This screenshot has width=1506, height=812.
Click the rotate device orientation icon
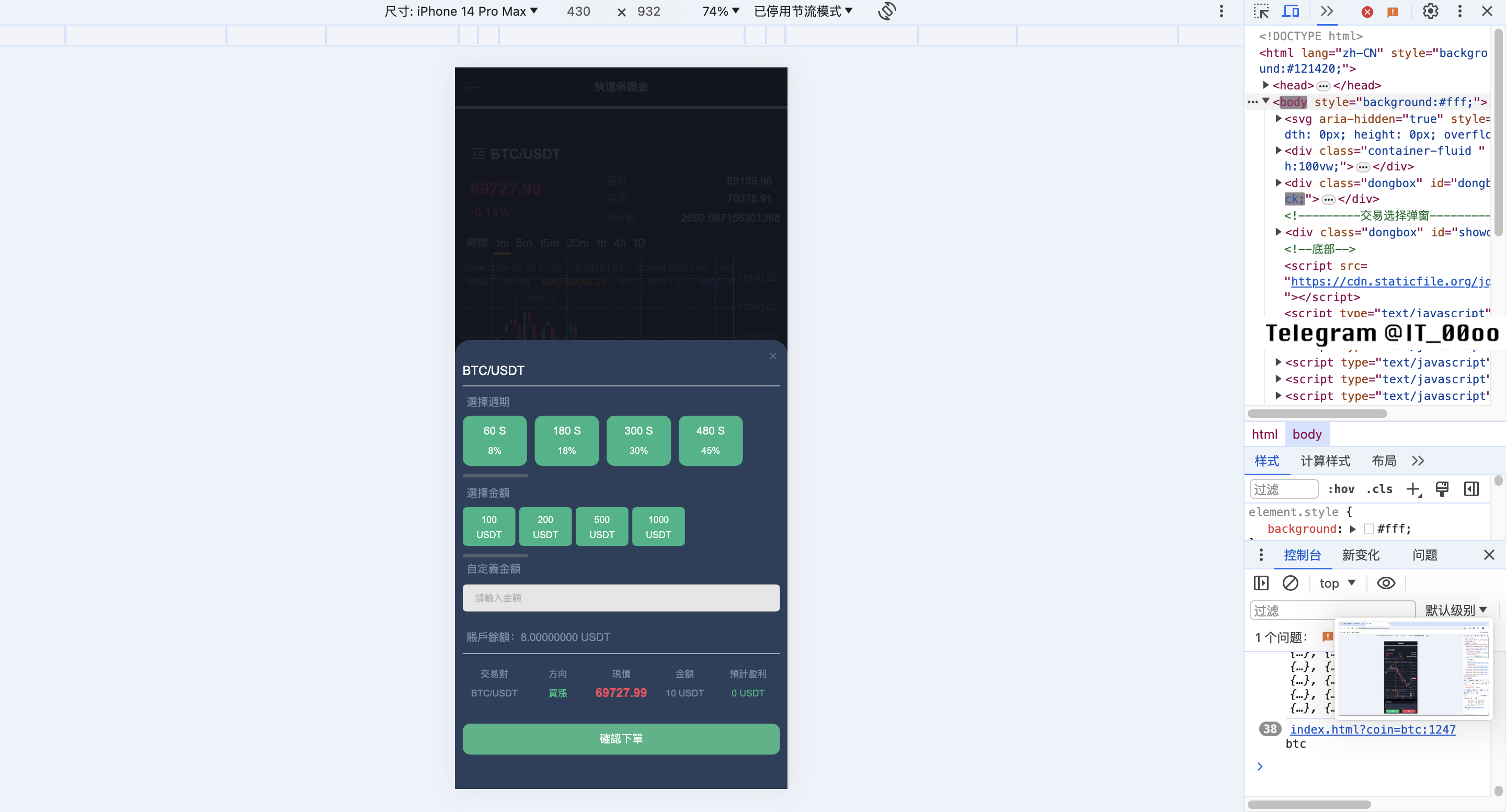887,11
